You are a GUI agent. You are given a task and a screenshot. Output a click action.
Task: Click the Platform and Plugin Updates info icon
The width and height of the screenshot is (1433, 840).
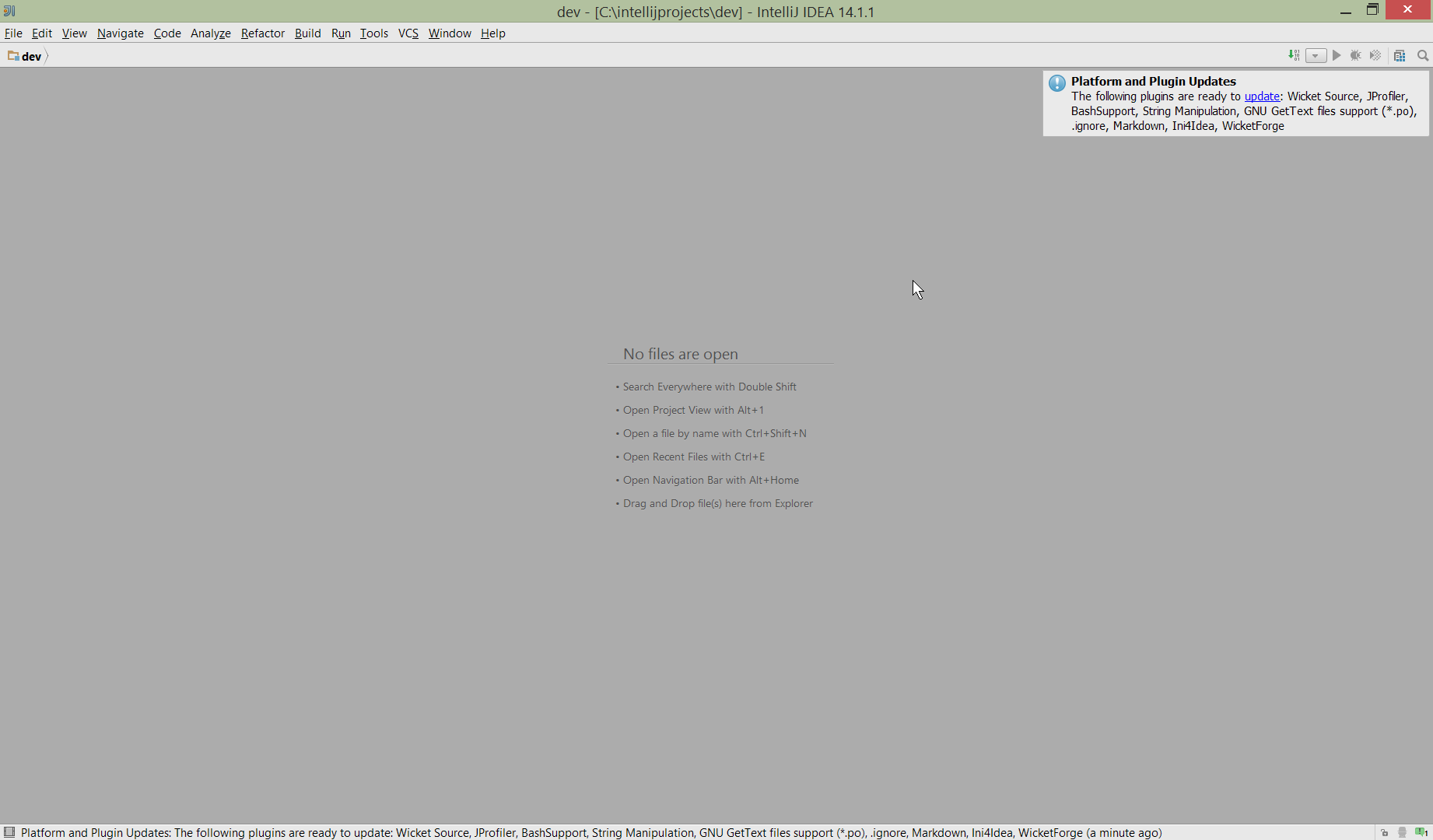click(1056, 83)
